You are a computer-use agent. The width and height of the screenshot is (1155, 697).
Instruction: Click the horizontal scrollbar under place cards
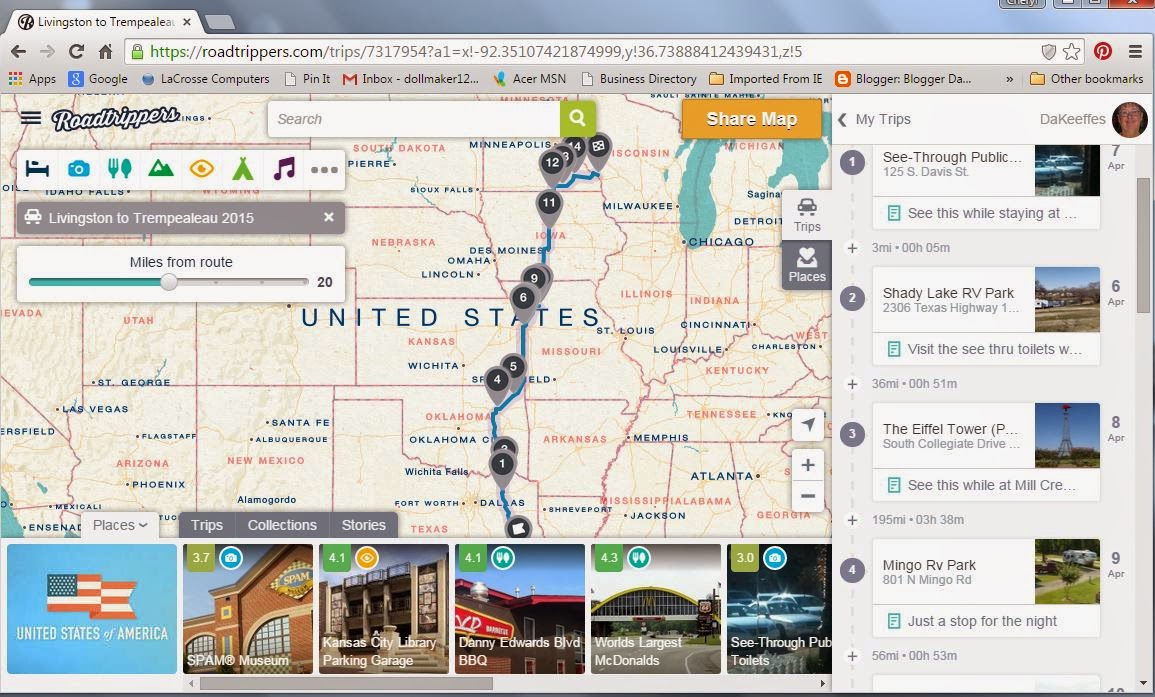(346, 683)
